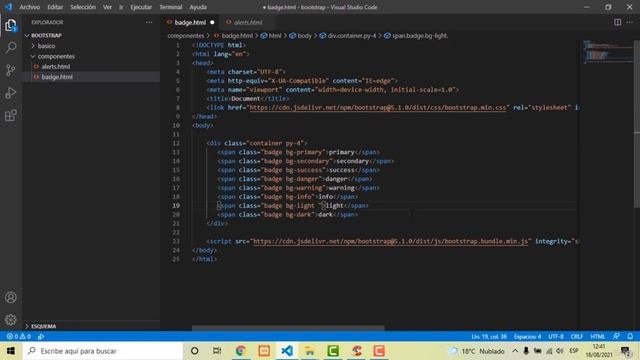Screen dimensions: 640x360
Task: Open notifications bell in status bar
Action: tap(630, 336)
